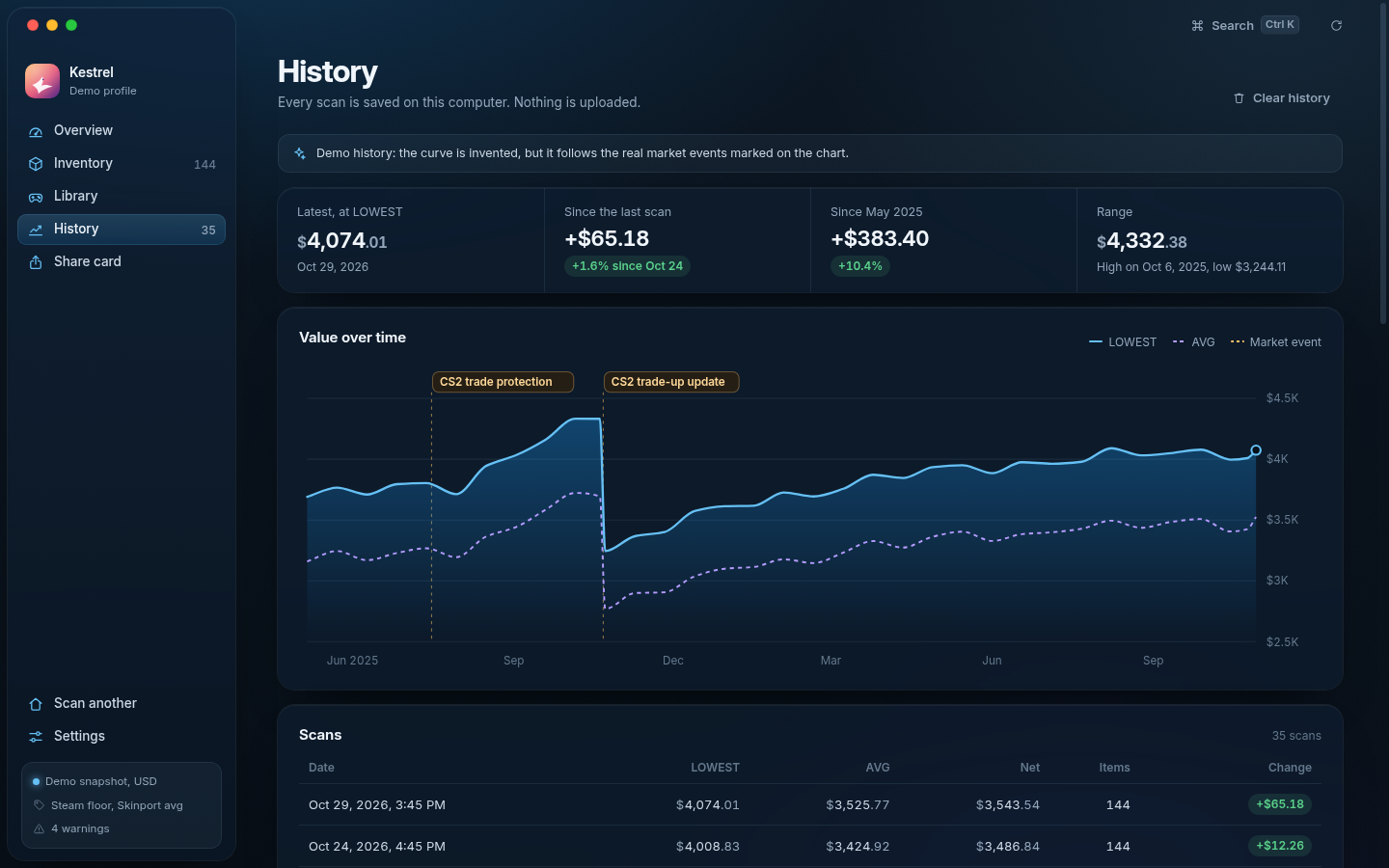1389x868 pixels.
Task: Click the Oct 29, 2026, 3:45 PM row
Action: 810,804
